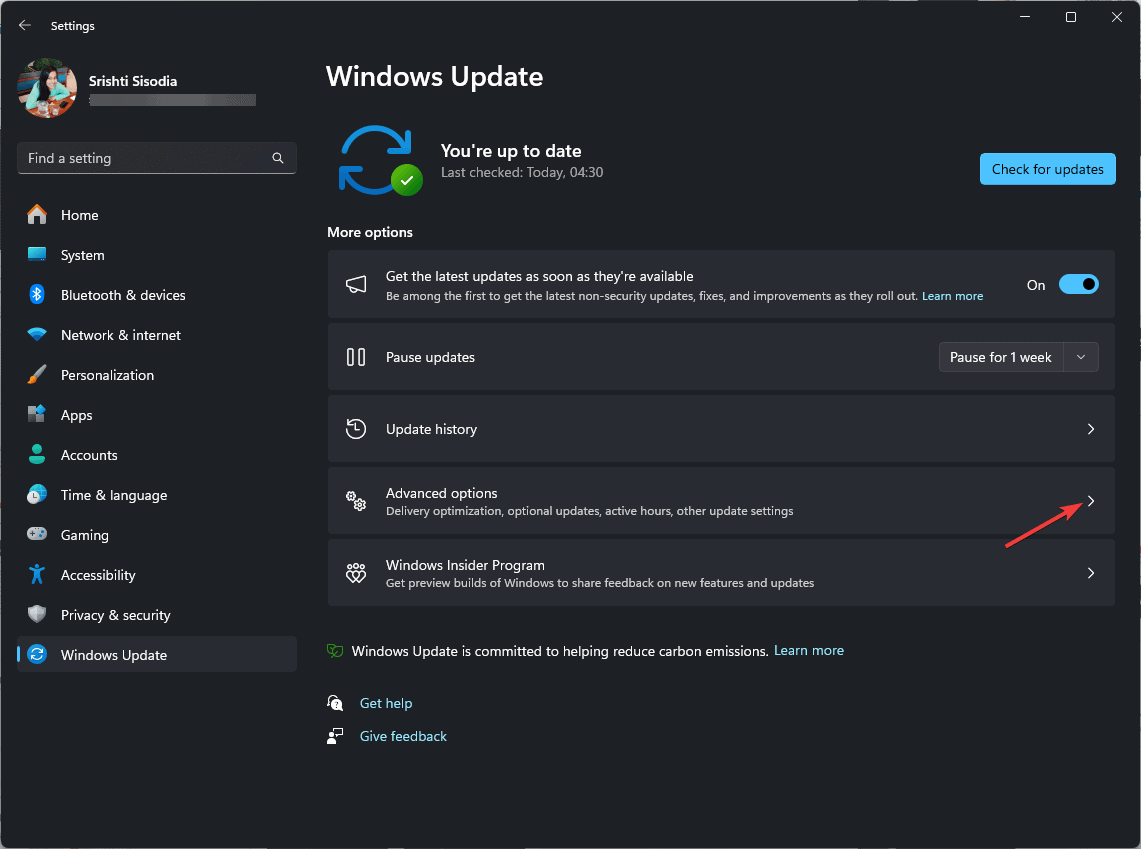Click the Srishti Sisodia account name
The width and height of the screenshot is (1141, 849).
click(133, 81)
